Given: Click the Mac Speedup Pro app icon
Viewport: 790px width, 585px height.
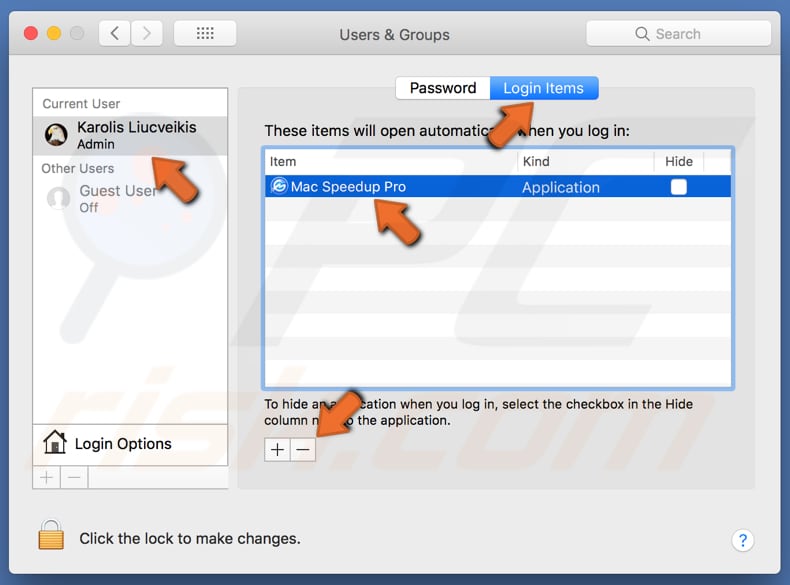Looking at the screenshot, I should pos(279,186).
